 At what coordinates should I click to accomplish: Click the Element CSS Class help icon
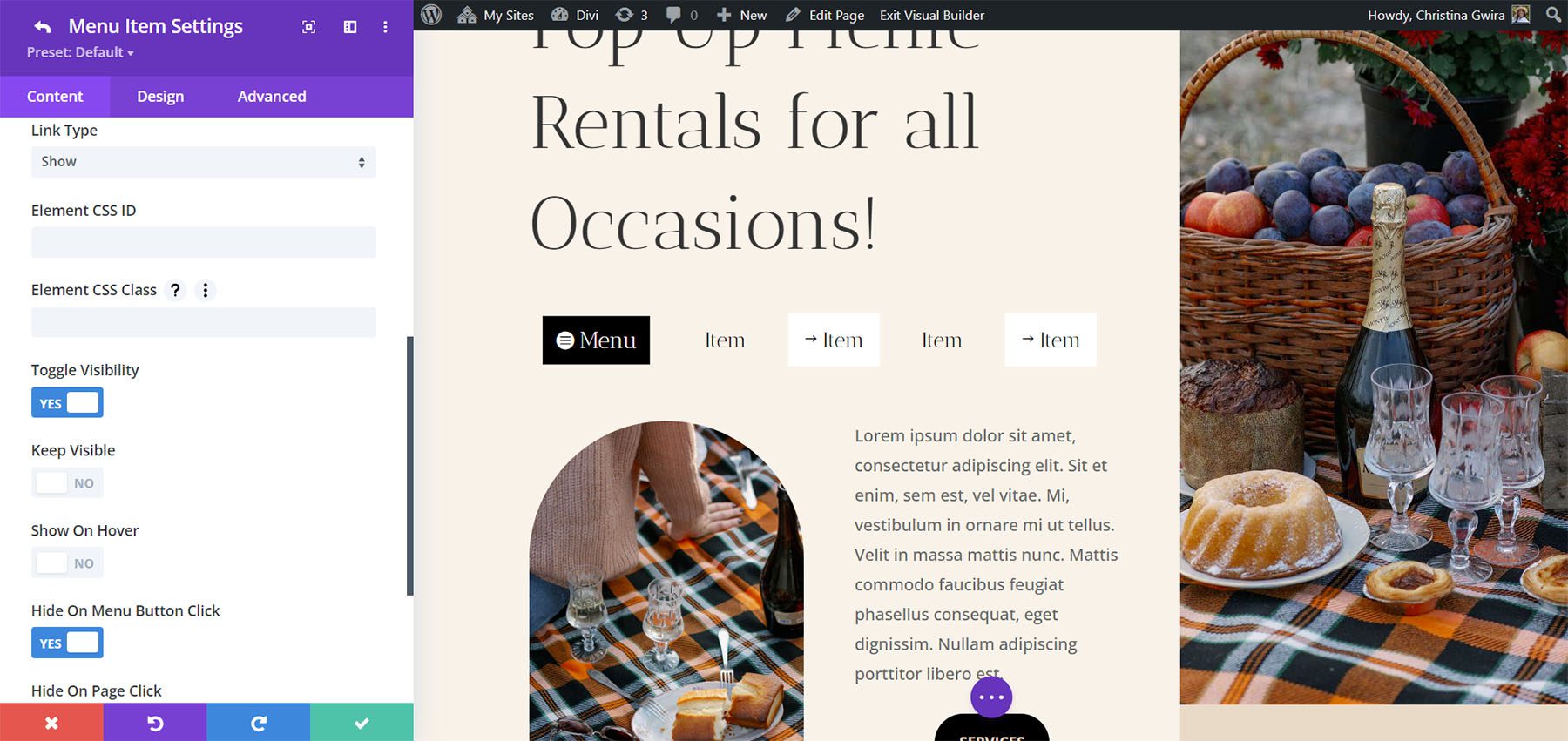click(x=175, y=290)
